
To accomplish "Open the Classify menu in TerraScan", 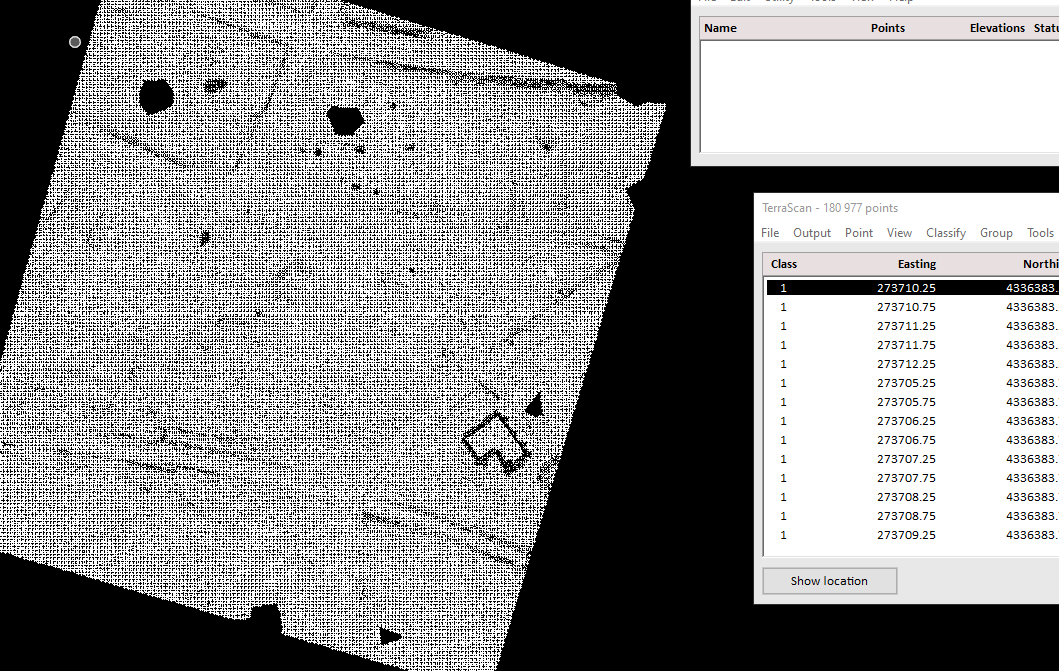I will click(945, 232).
